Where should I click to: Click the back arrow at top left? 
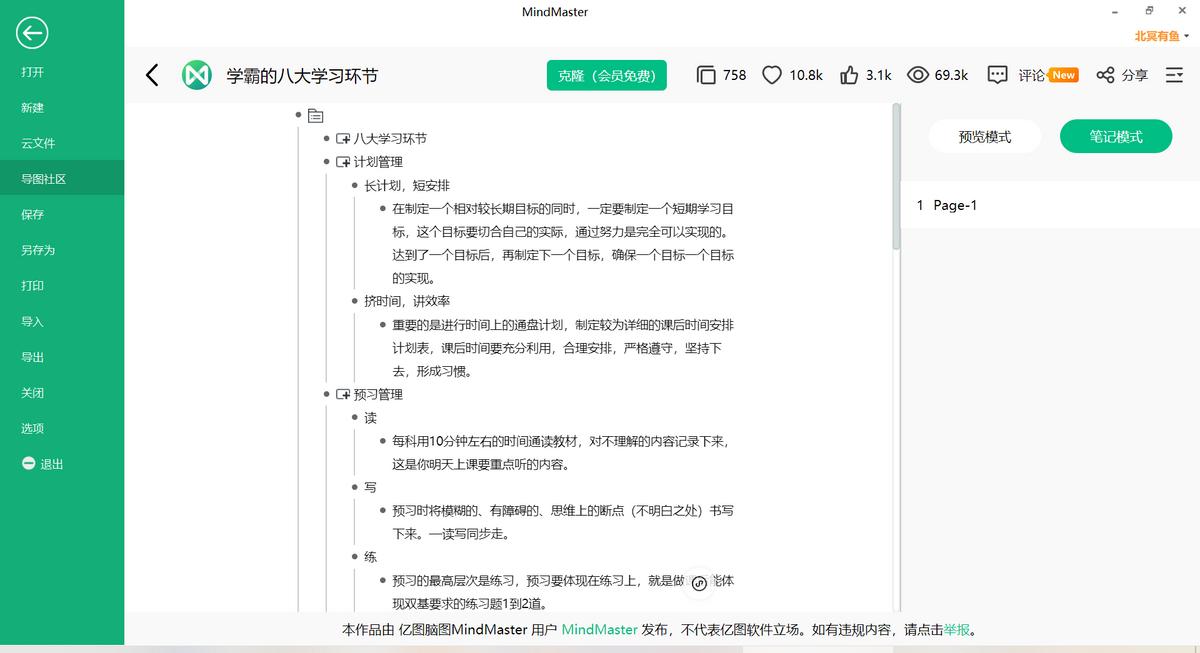pyautogui.click(x=152, y=74)
